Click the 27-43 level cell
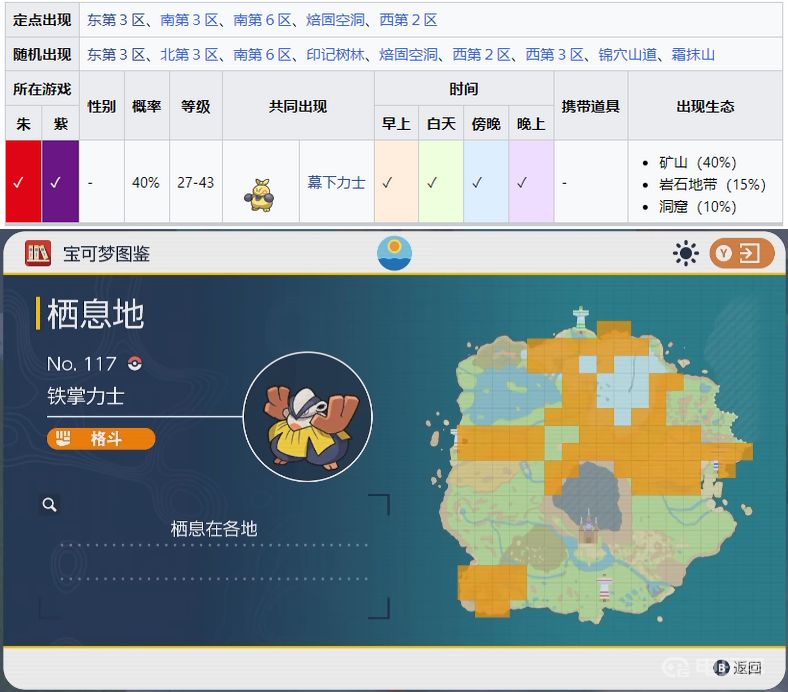The height and width of the screenshot is (692, 788). (195, 182)
